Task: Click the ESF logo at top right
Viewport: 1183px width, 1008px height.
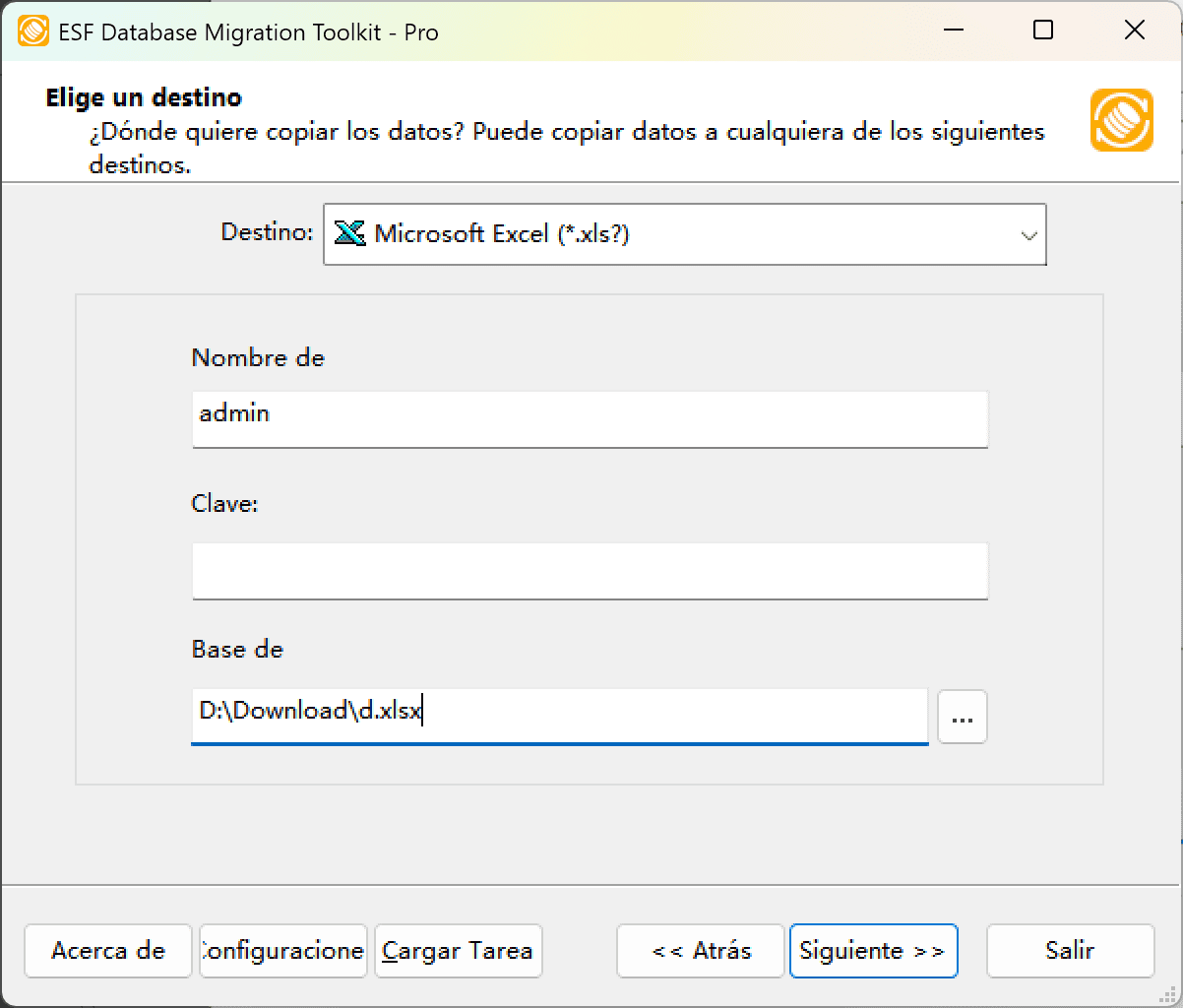Action: coord(1121,122)
